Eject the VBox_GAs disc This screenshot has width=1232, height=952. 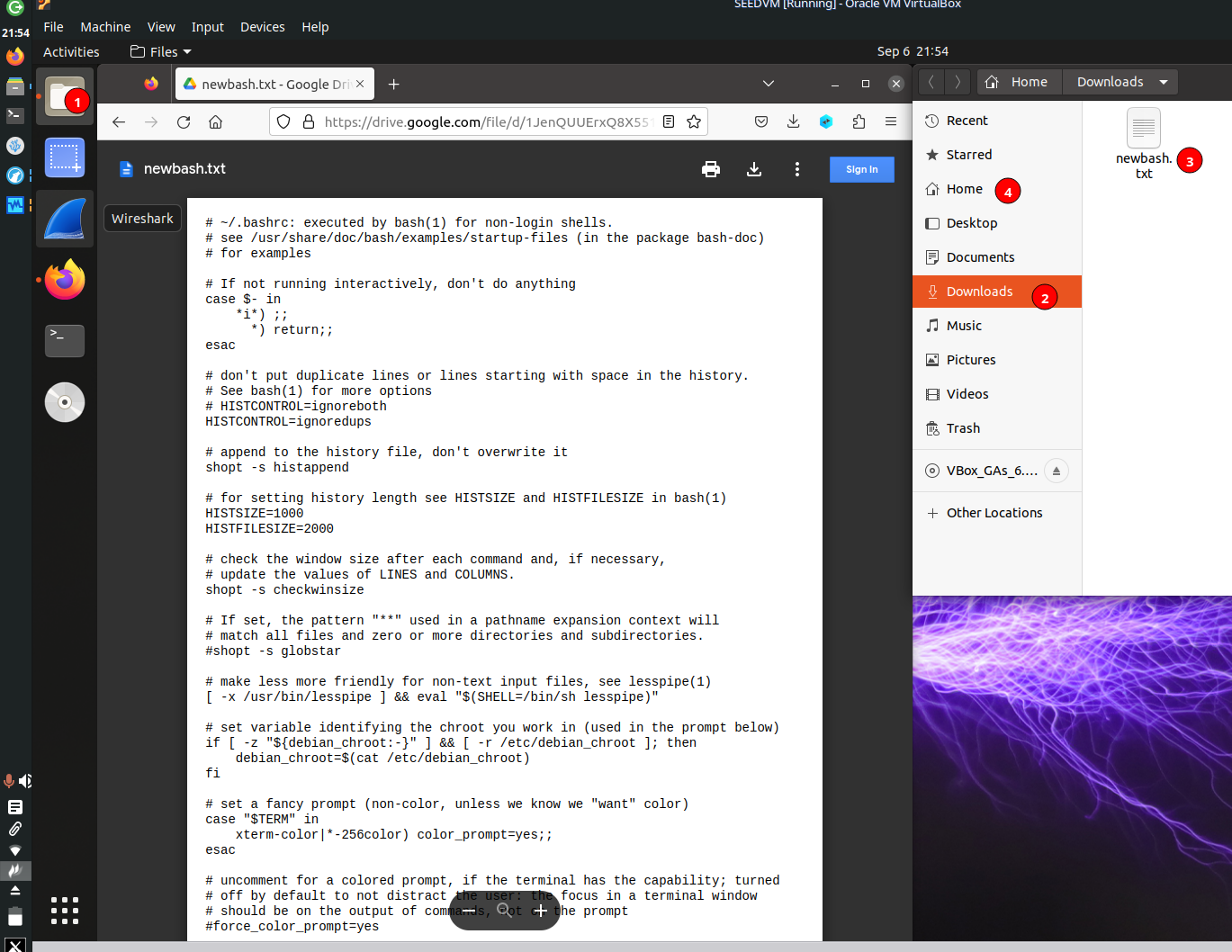(1057, 471)
